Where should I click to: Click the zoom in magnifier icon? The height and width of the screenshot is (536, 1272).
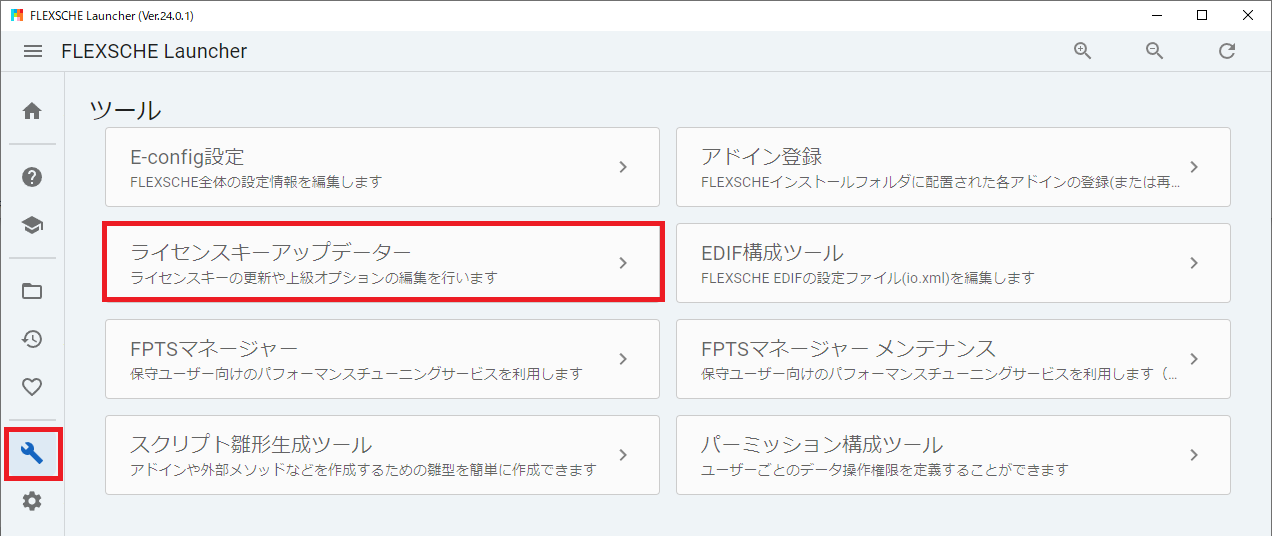1082,51
